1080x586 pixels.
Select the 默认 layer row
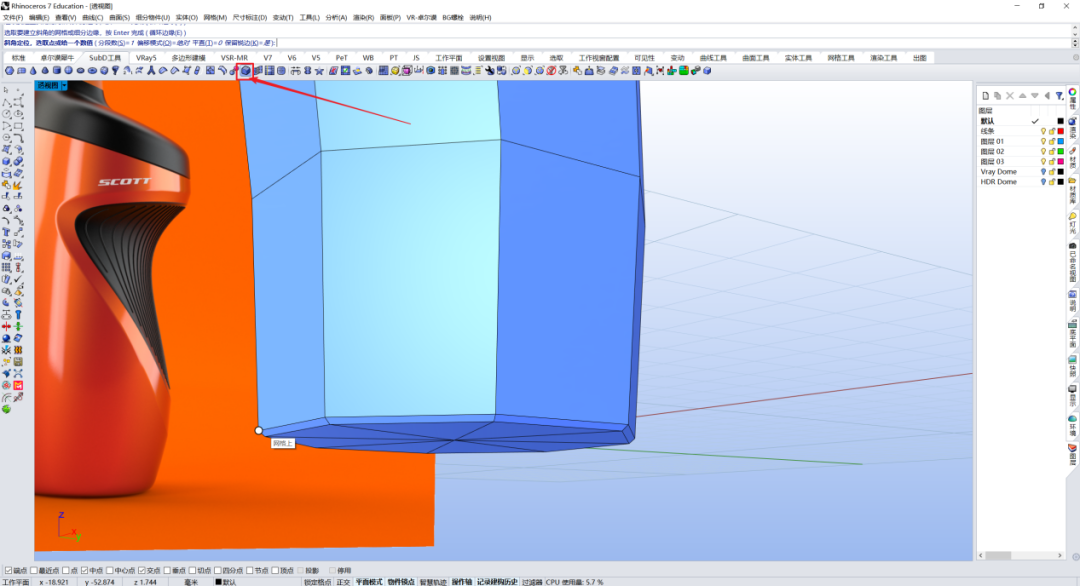[x=1021, y=121]
